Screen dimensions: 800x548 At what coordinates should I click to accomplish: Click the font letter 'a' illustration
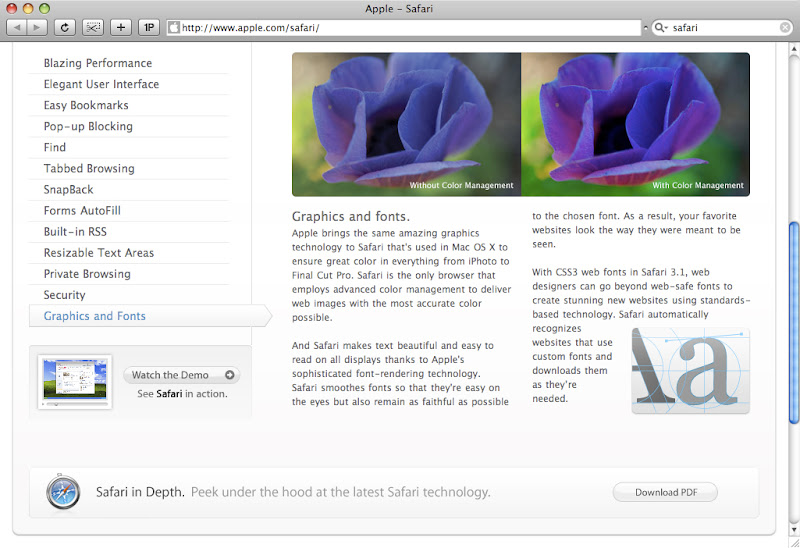pos(690,370)
